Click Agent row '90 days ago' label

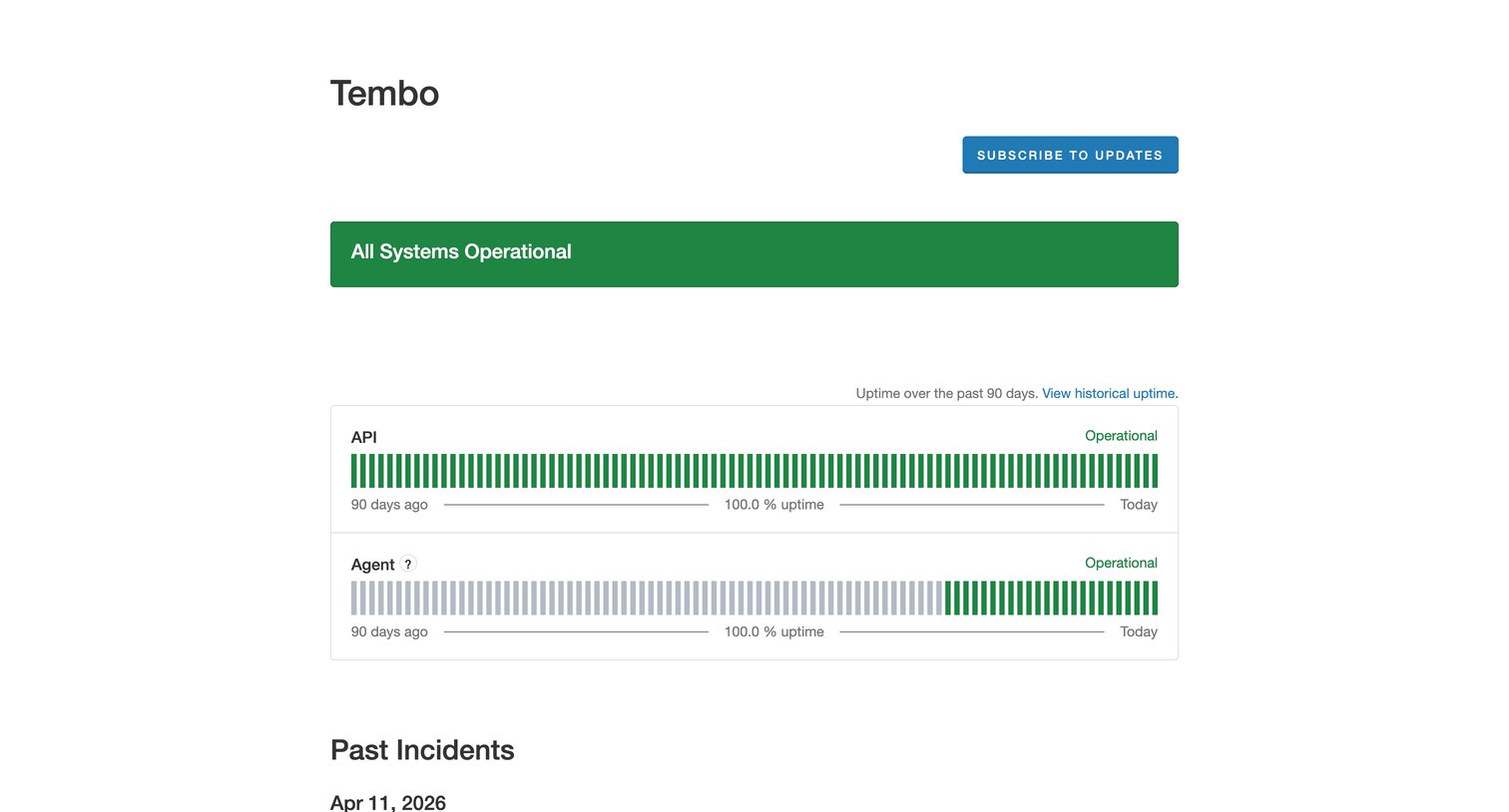click(x=389, y=631)
